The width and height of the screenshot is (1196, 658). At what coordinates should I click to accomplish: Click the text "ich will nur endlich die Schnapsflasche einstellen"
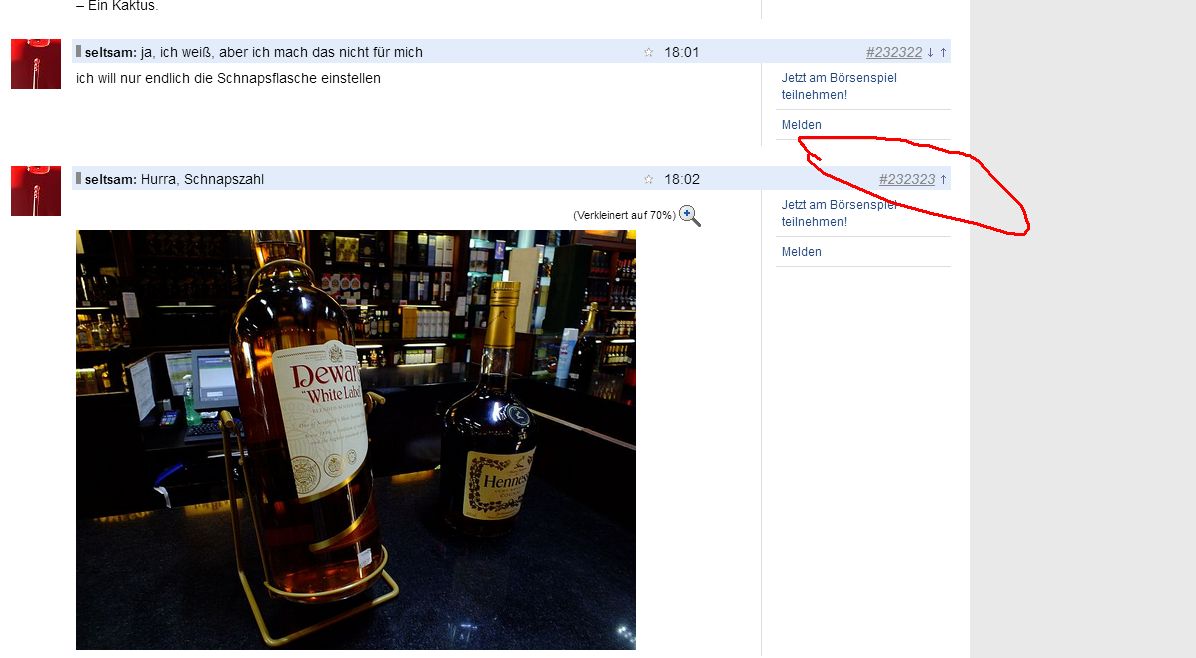pyautogui.click(x=228, y=79)
